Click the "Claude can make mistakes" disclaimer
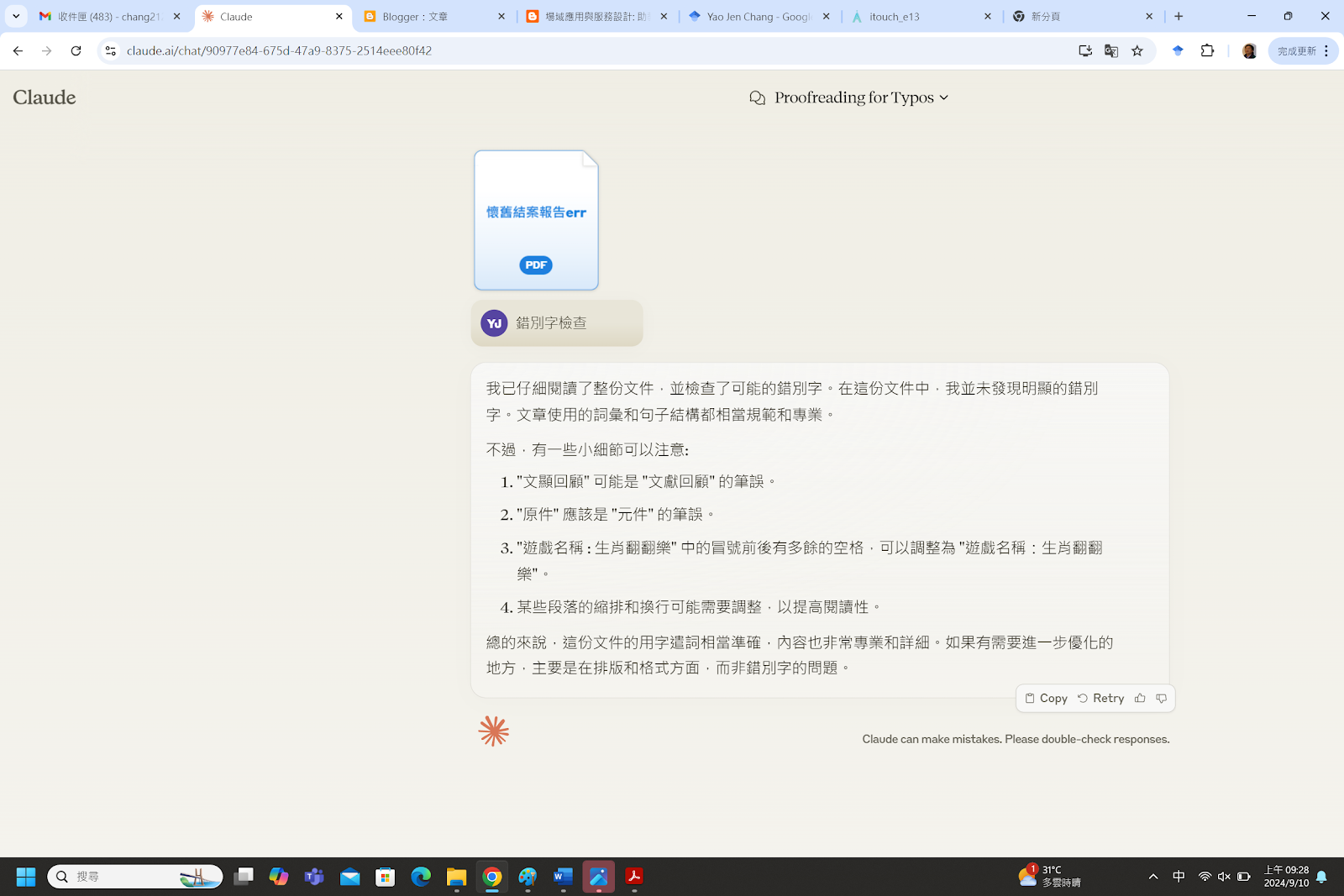Viewport: 1344px width, 896px height. (1016, 739)
